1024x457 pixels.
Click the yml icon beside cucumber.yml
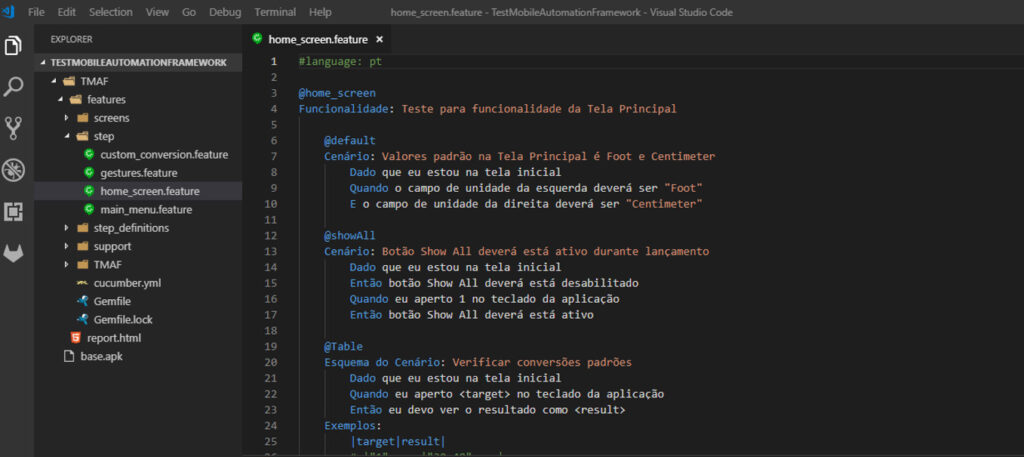(x=82, y=283)
